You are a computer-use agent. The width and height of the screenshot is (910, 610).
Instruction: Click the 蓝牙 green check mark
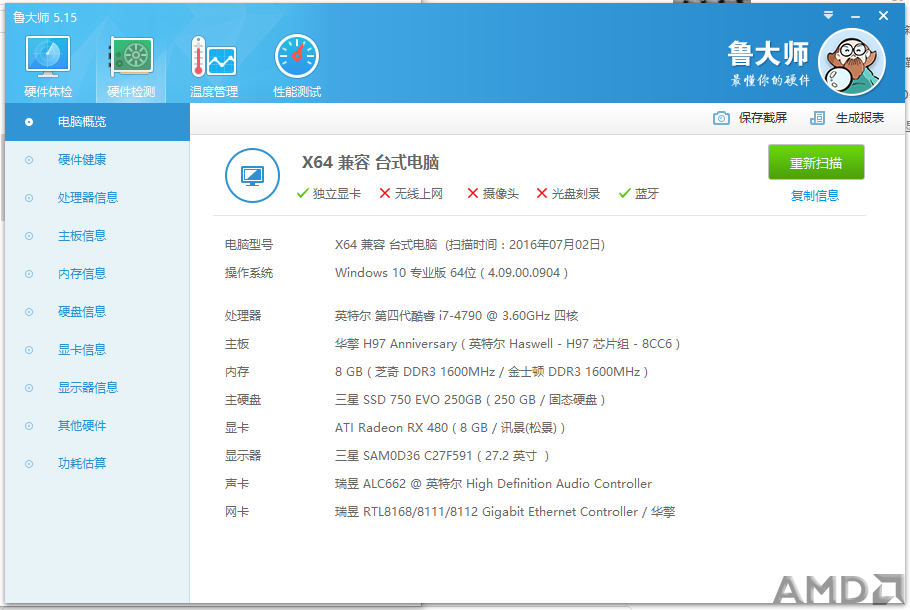[624, 193]
